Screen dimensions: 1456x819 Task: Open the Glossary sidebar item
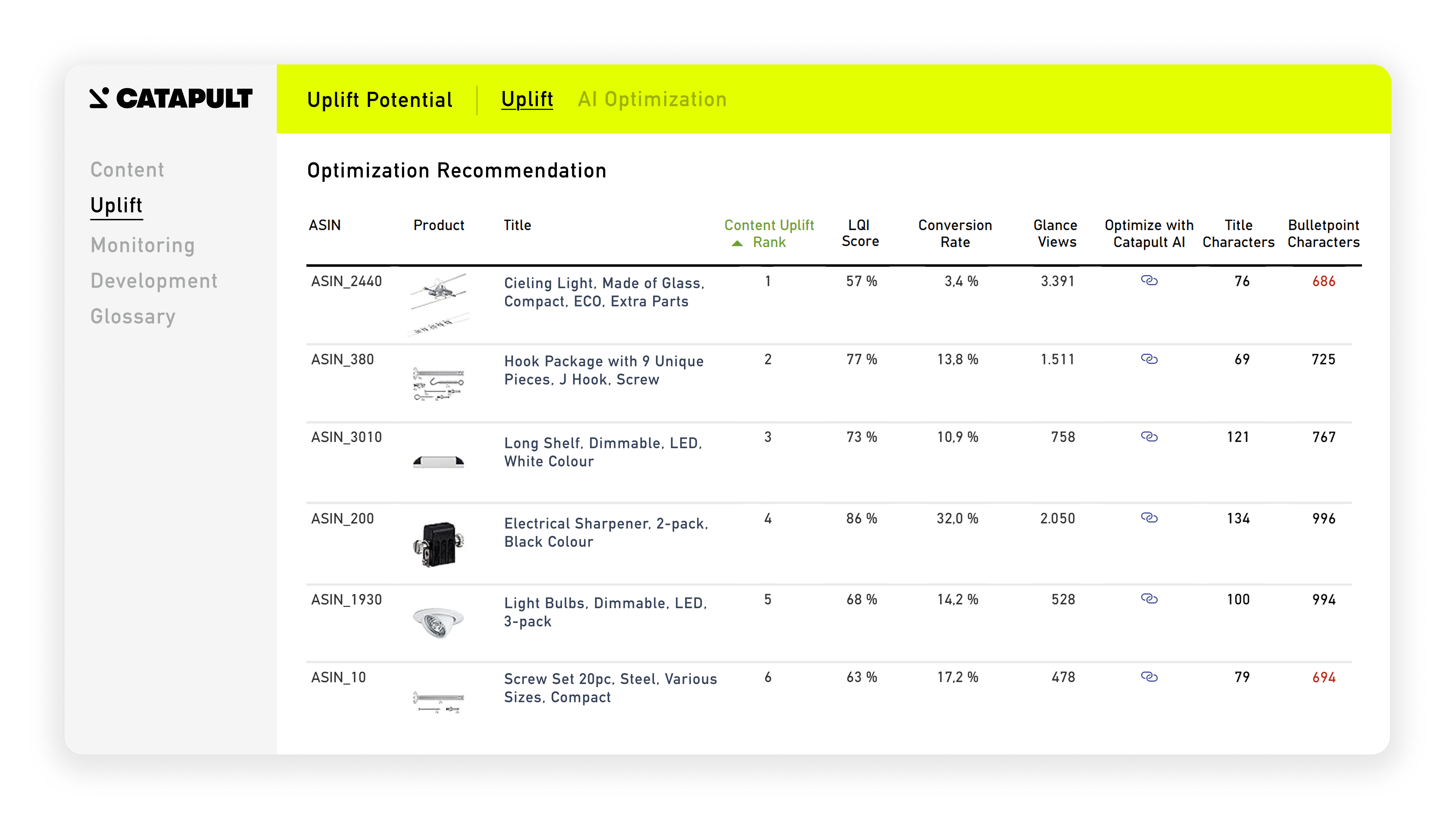pyautogui.click(x=133, y=316)
